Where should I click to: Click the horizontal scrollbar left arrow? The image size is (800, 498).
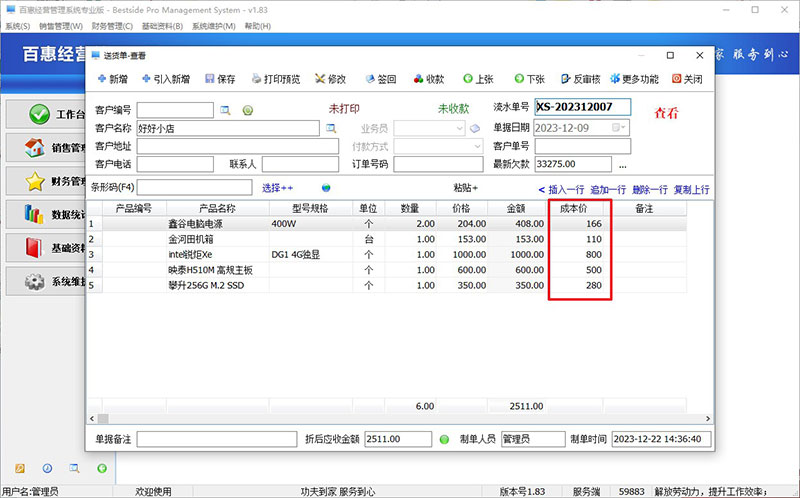coord(92,418)
